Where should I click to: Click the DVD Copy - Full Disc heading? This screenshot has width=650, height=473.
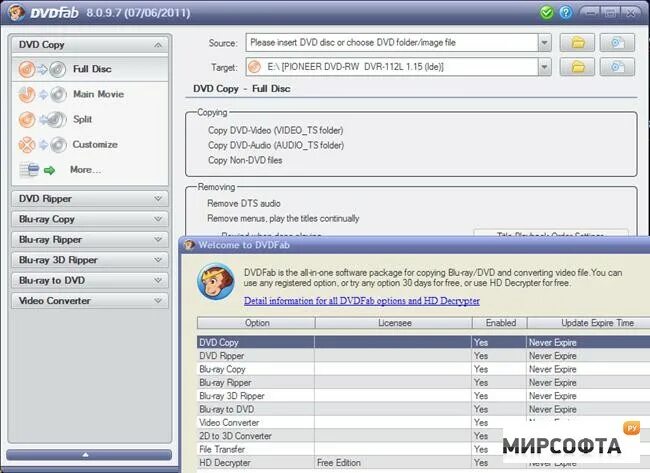(242, 89)
